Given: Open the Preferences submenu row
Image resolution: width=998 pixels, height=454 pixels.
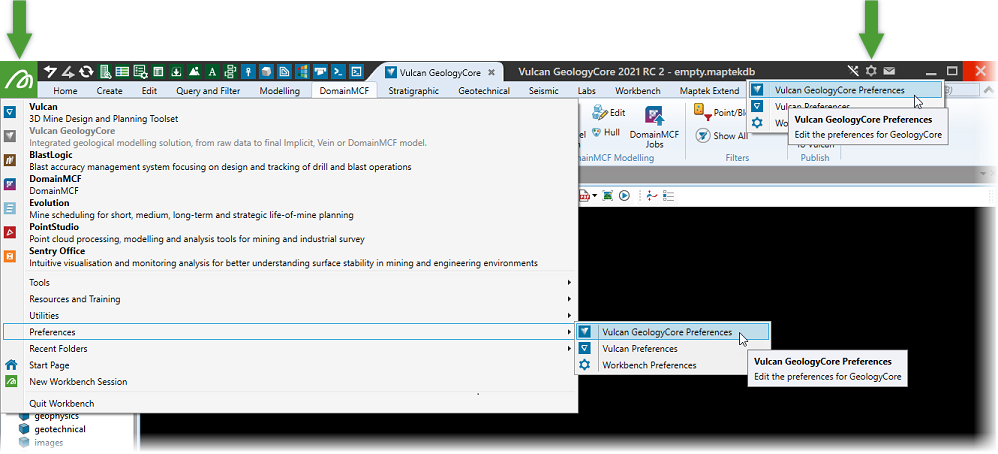Looking at the screenshot, I should tap(289, 332).
